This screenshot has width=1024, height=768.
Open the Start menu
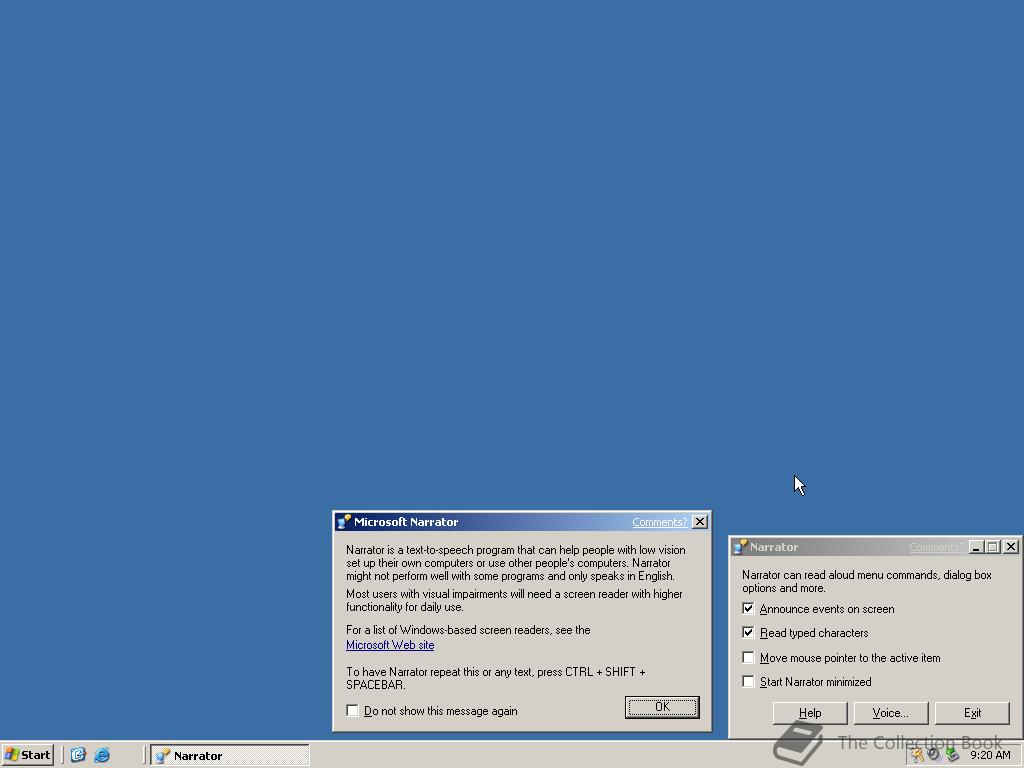pyautogui.click(x=28, y=755)
